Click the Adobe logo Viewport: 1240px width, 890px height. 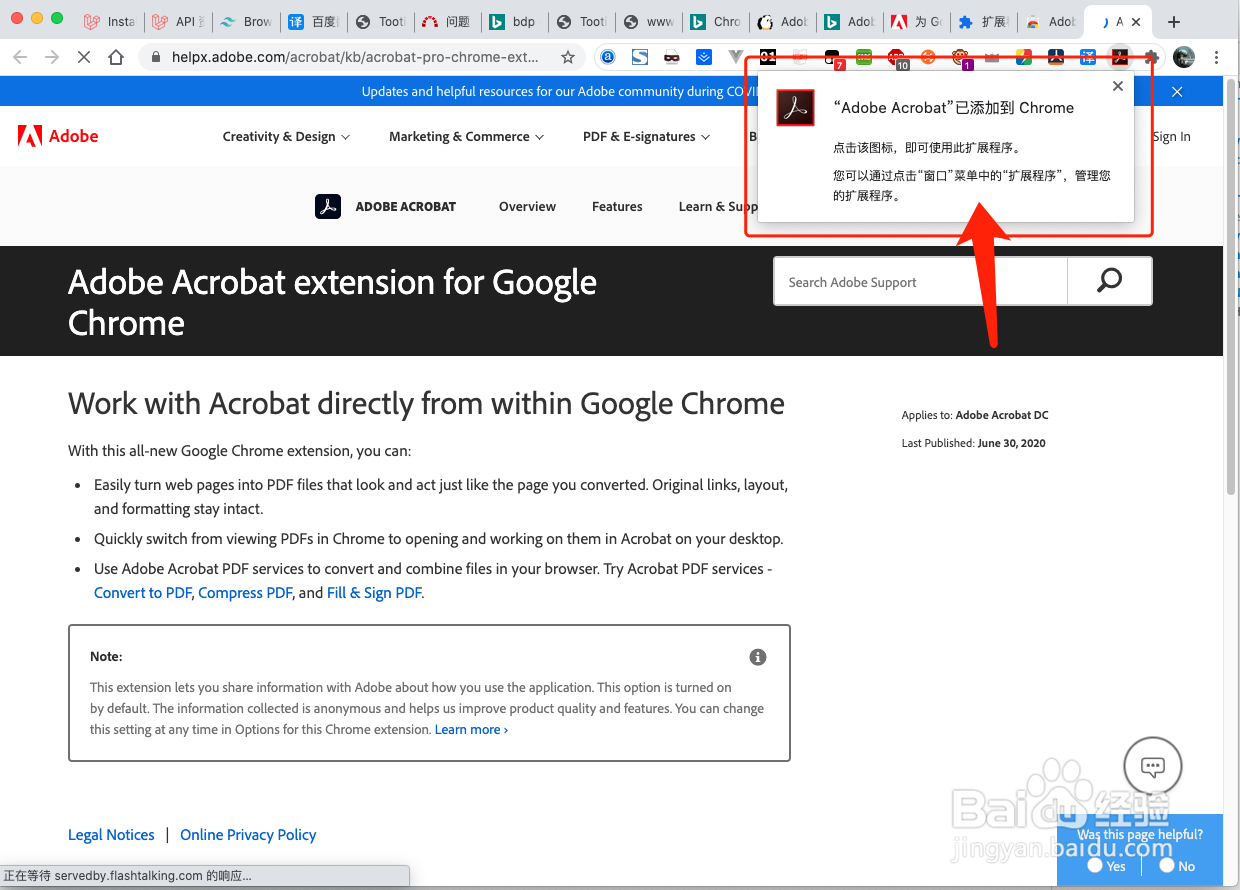click(x=58, y=136)
